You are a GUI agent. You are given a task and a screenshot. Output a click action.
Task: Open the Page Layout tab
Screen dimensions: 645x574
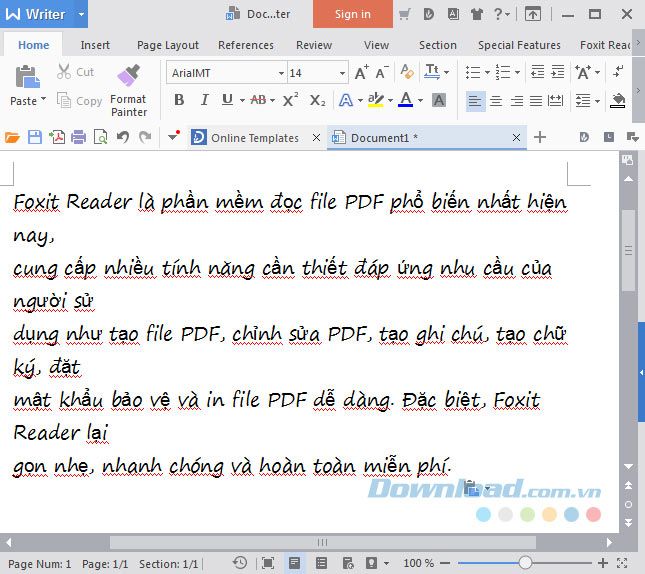click(167, 45)
